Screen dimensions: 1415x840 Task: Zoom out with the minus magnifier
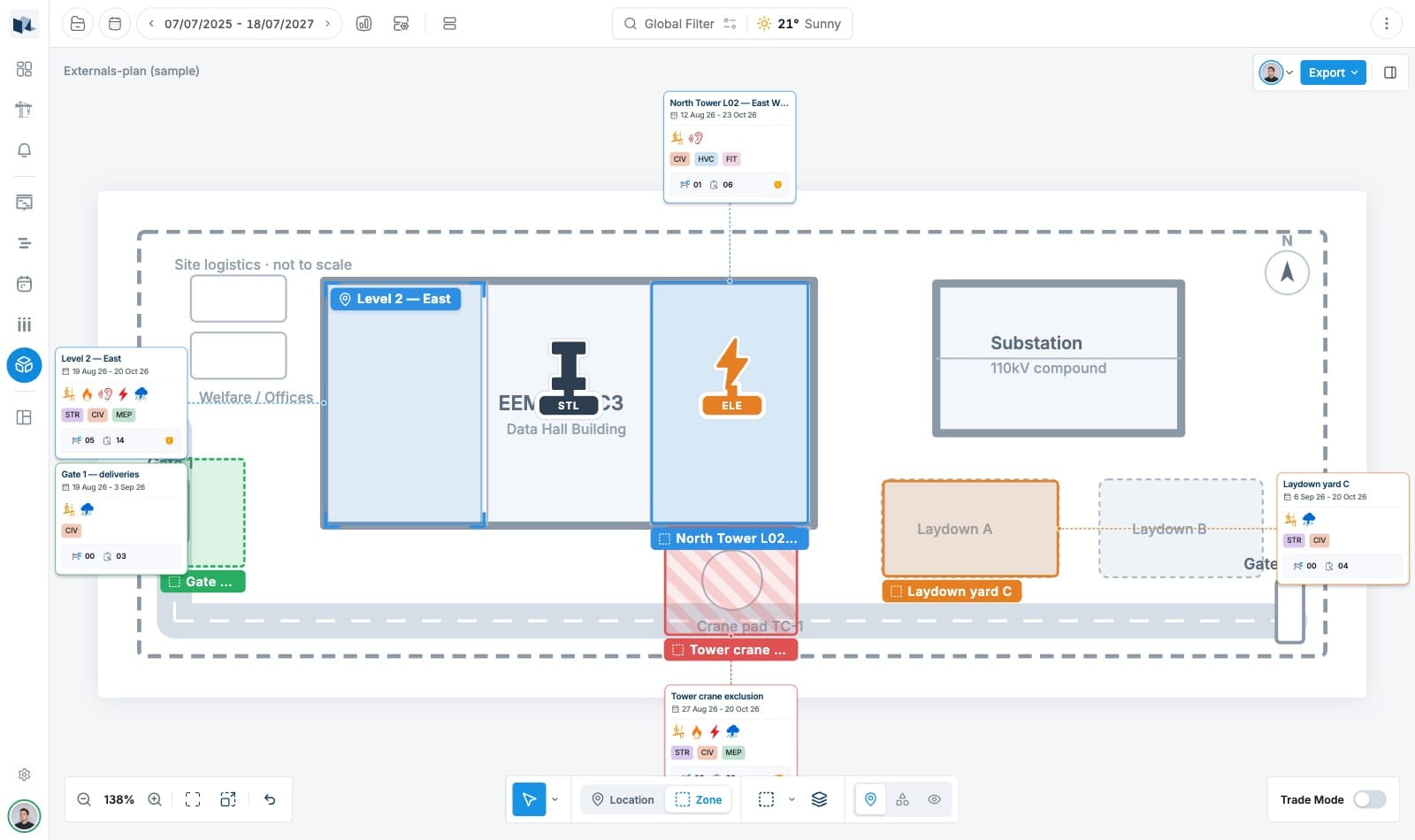click(84, 799)
